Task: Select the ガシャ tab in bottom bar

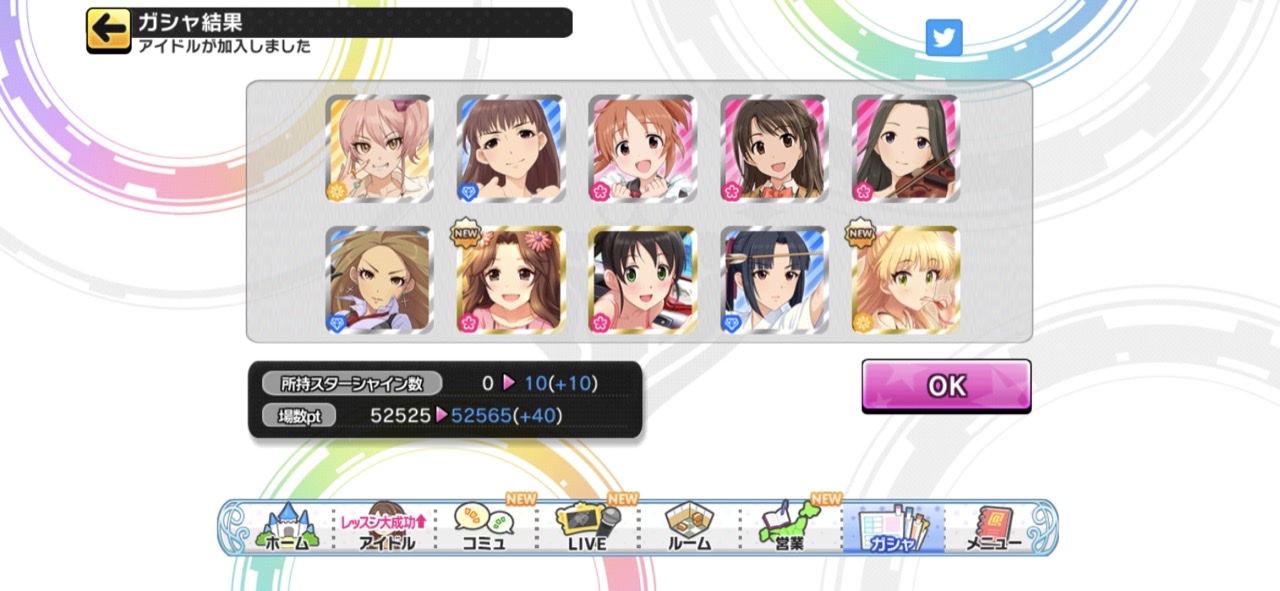Action: tap(893, 527)
